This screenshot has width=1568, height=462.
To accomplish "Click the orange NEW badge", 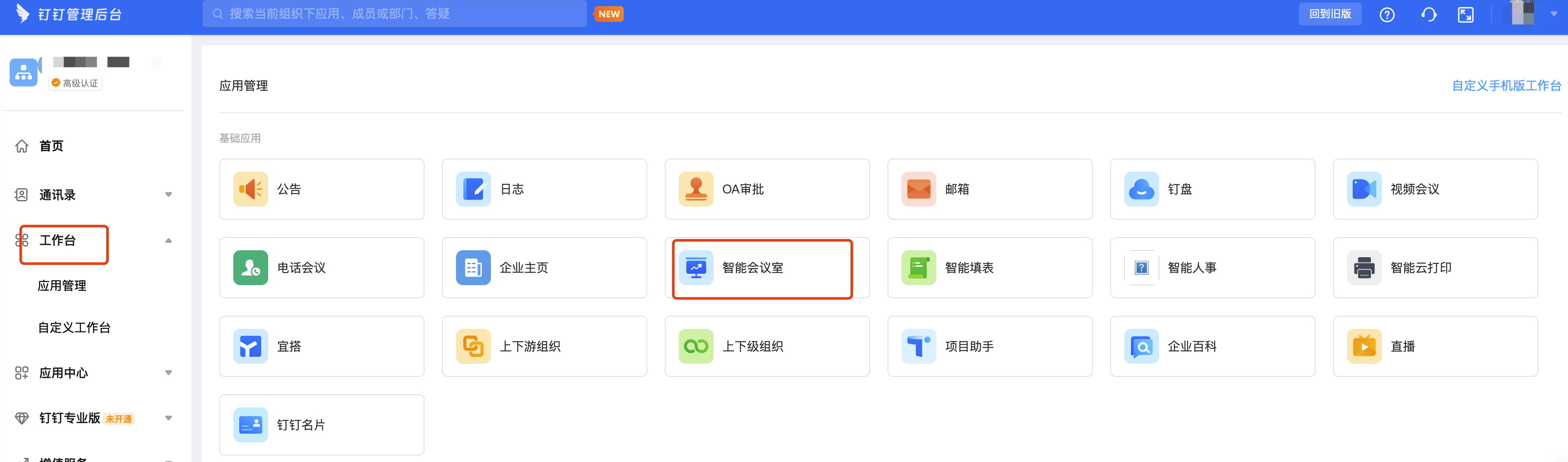I will click(609, 14).
